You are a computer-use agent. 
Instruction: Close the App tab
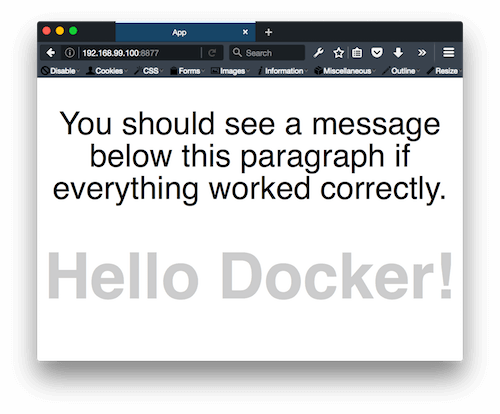pyautogui.click(x=245, y=32)
